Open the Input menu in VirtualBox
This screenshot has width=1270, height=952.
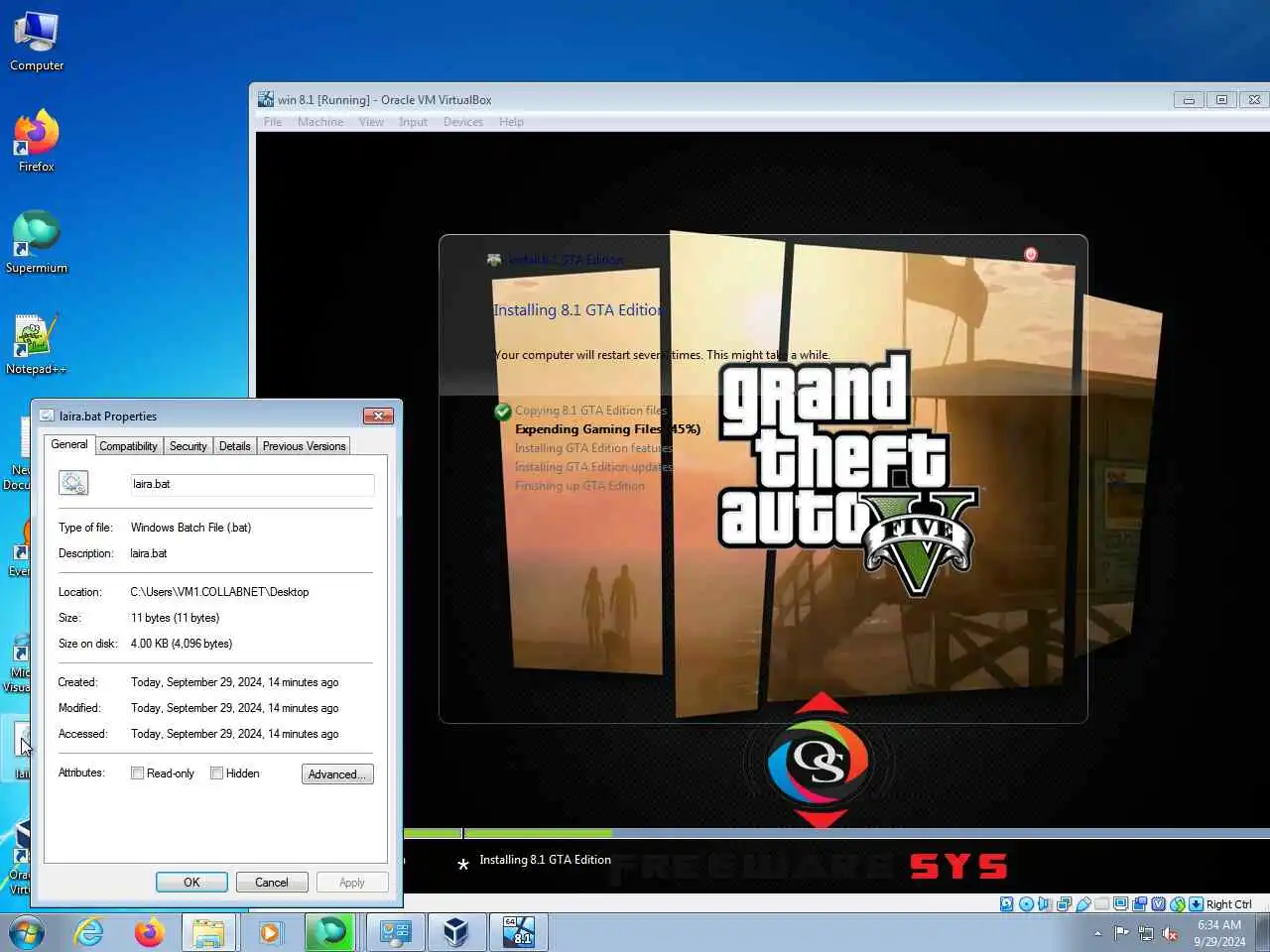click(x=413, y=122)
